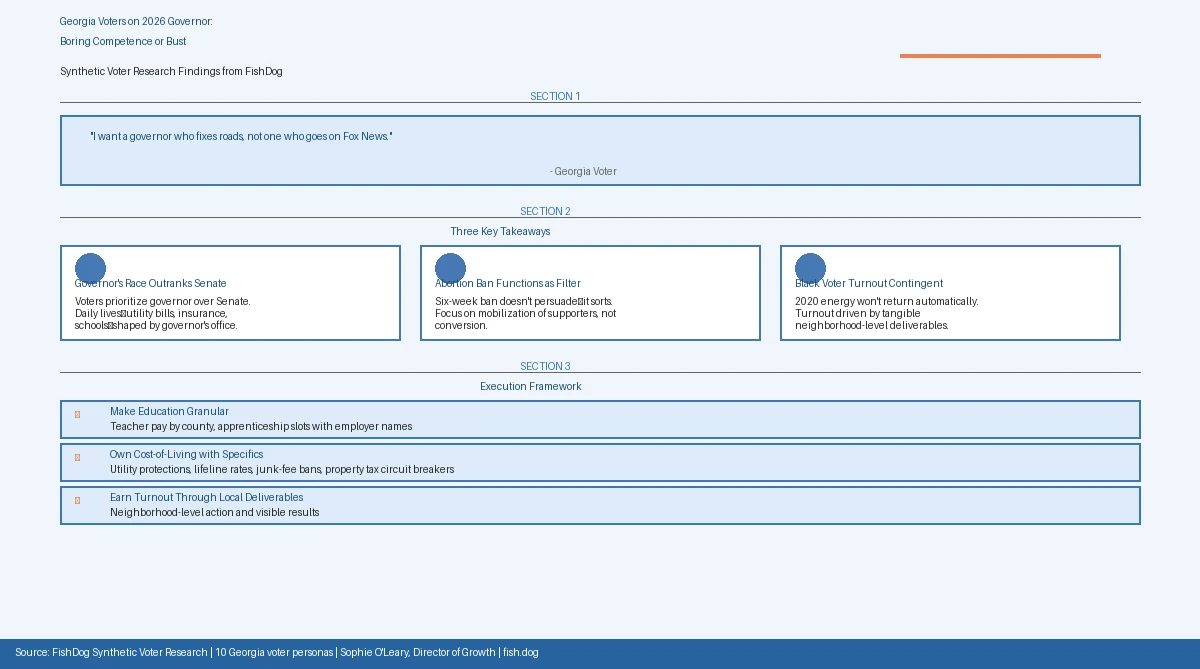Click the small bullet icon beside Make Education Granular
The height and width of the screenshot is (669, 1200).
(77, 414)
